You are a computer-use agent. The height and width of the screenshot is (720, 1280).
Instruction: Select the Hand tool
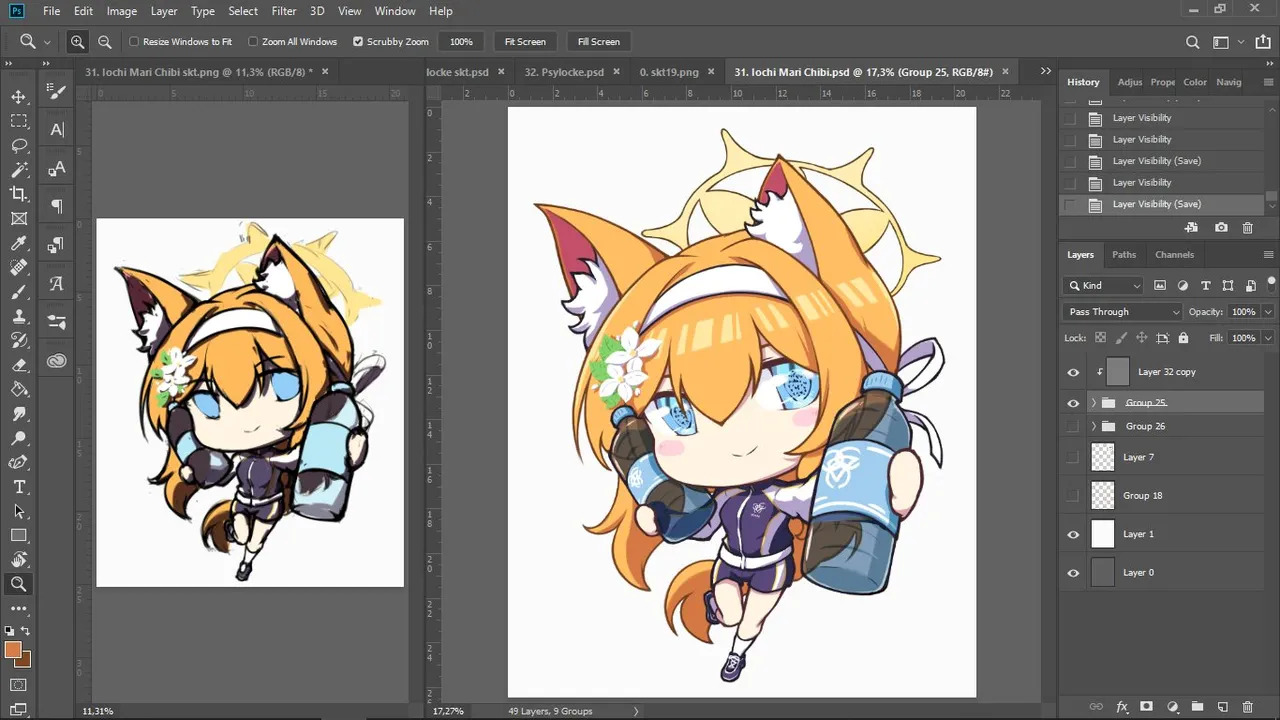(x=19, y=560)
